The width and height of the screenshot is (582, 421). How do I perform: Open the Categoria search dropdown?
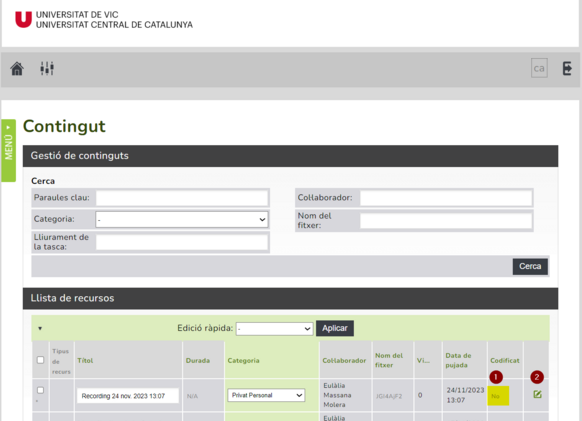tap(182, 219)
